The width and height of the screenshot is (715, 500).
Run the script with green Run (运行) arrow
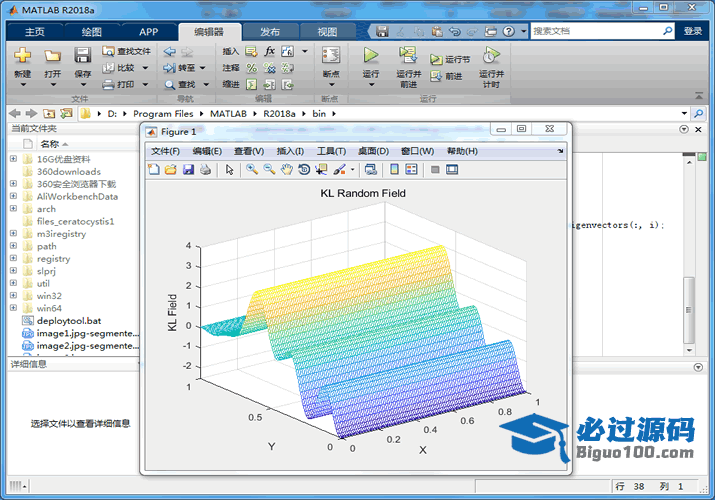pyautogui.click(x=371, y=55)
